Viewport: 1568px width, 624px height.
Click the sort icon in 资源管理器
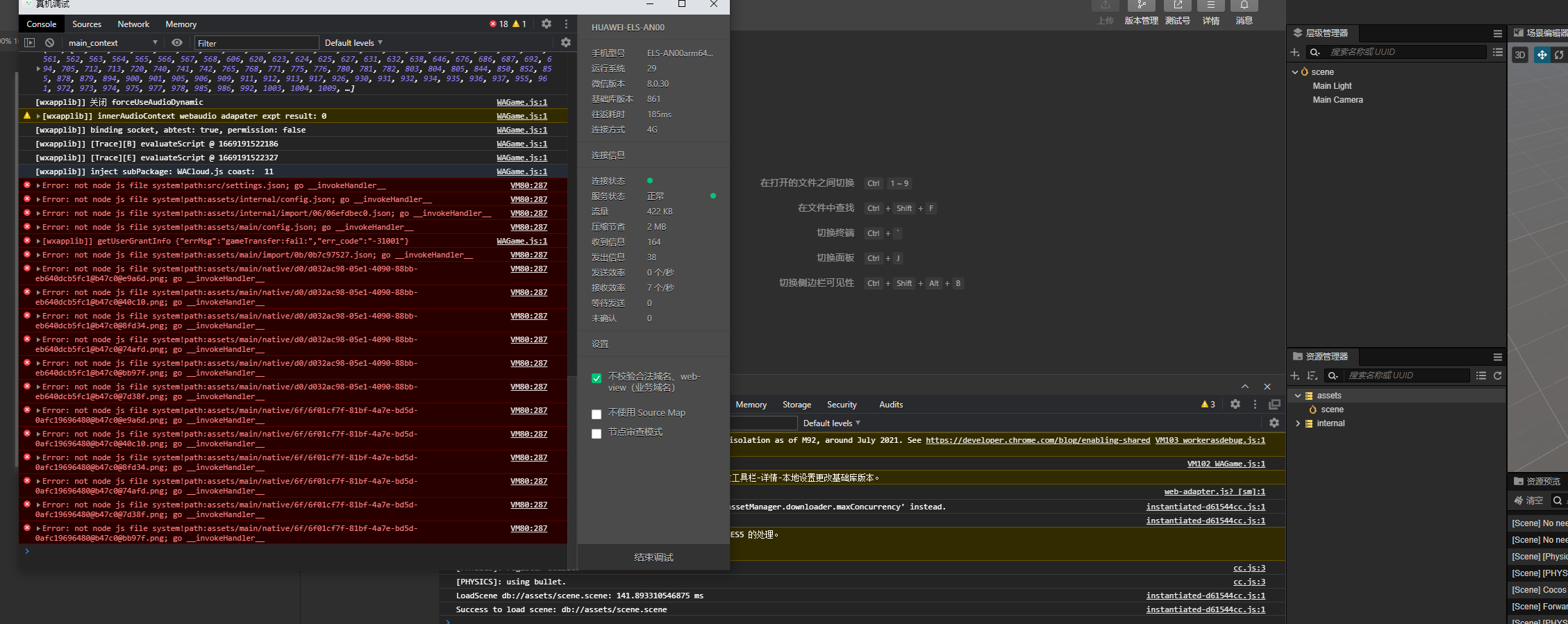point(1312,376)
